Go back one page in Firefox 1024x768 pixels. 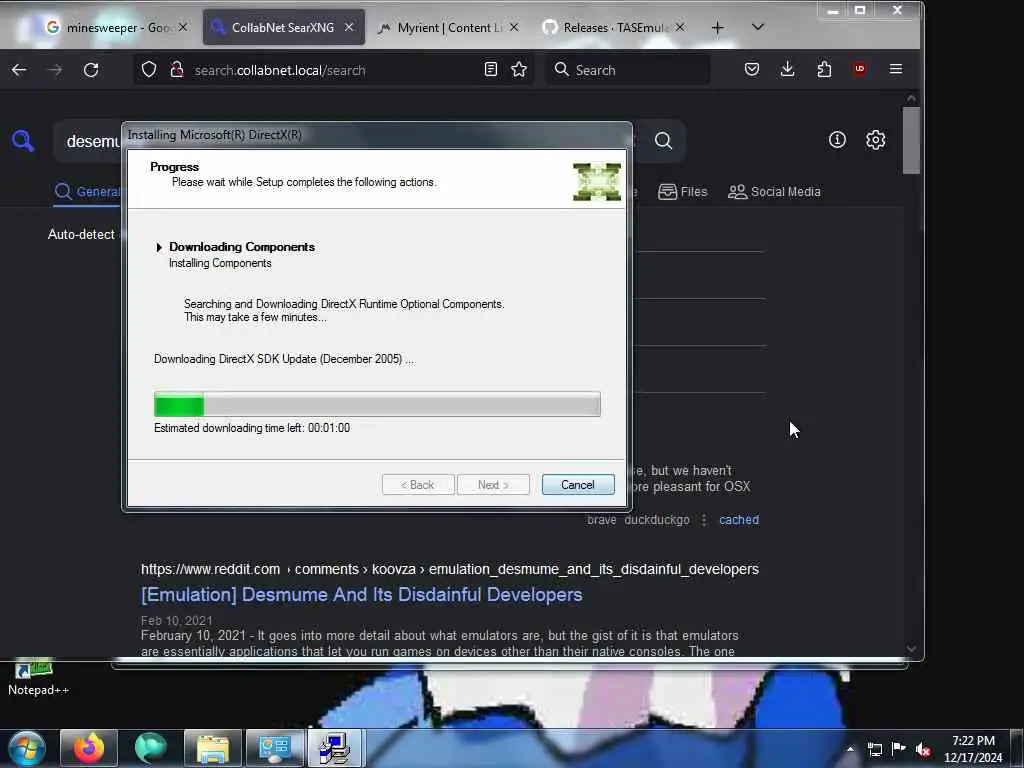pyautogui.click(x=19, y=70)
